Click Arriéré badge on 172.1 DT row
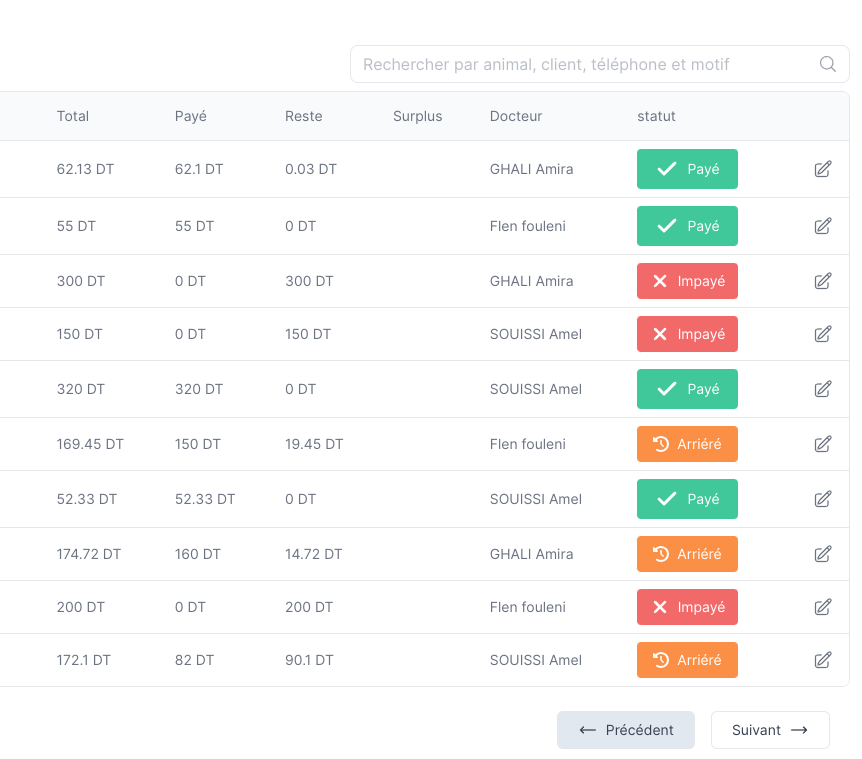Screen dimensions: 862x759 pos(687,660)
